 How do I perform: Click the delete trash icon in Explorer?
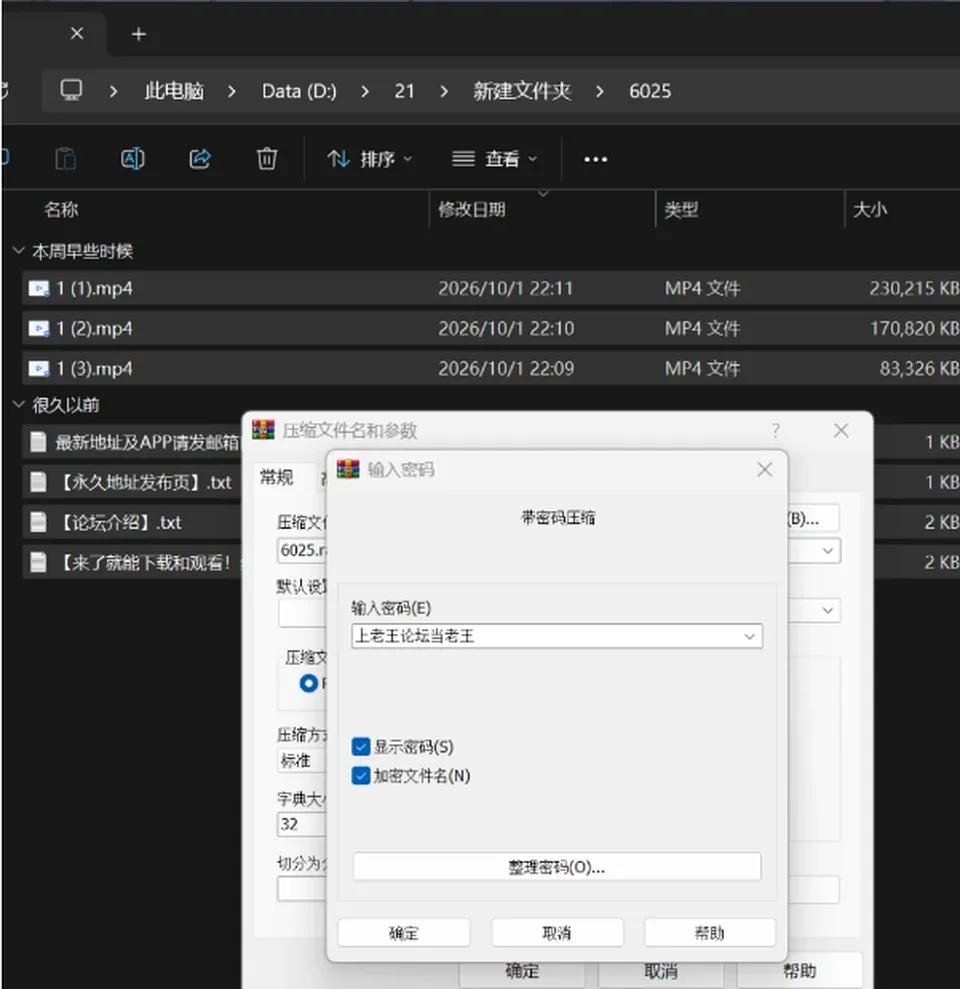pos(267,158)
